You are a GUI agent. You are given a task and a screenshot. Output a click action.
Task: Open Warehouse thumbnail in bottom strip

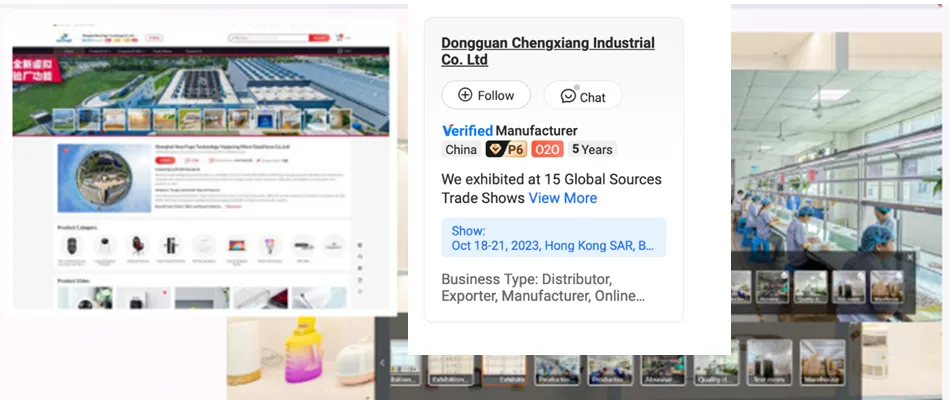[822, 362]
